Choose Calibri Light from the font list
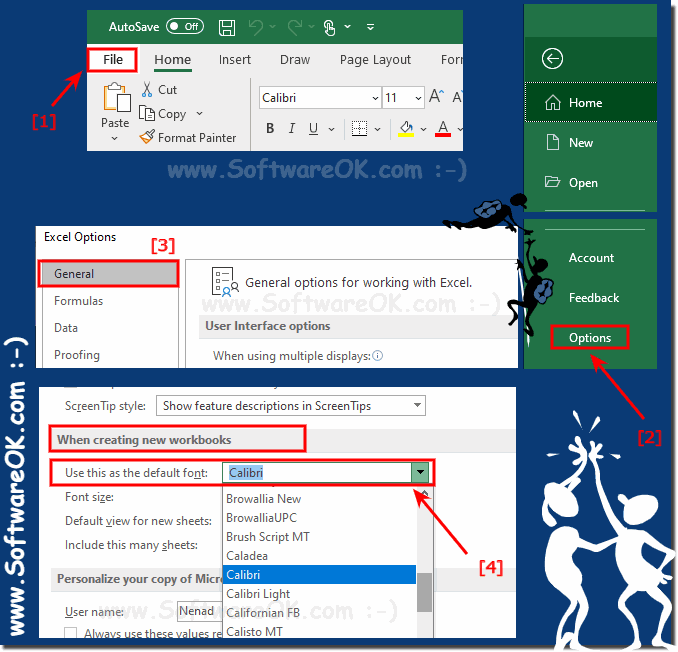This screenshot has width=678, height=652. (319, 594)
